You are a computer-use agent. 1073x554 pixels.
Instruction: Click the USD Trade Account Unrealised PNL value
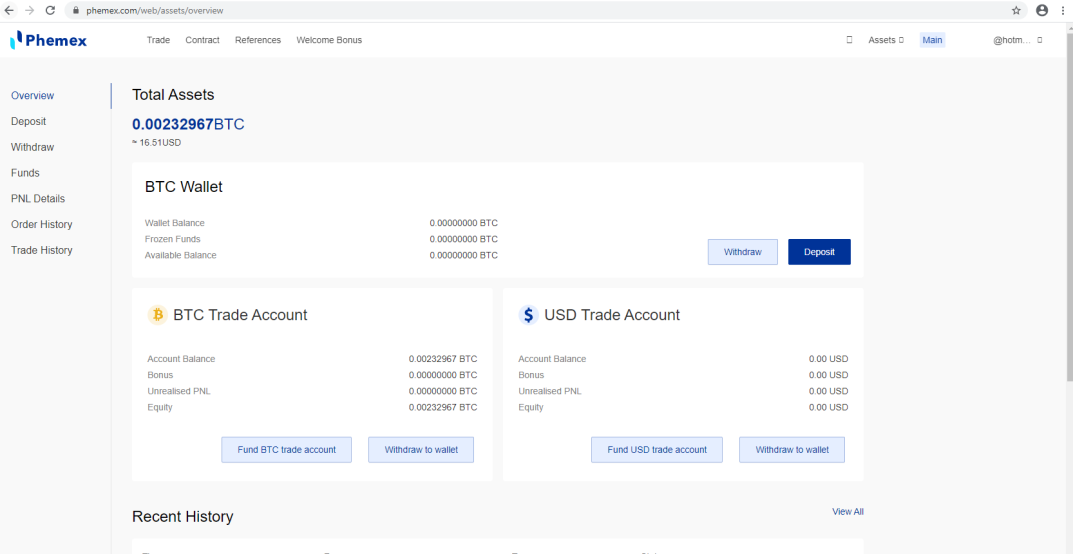pos(828,391)
